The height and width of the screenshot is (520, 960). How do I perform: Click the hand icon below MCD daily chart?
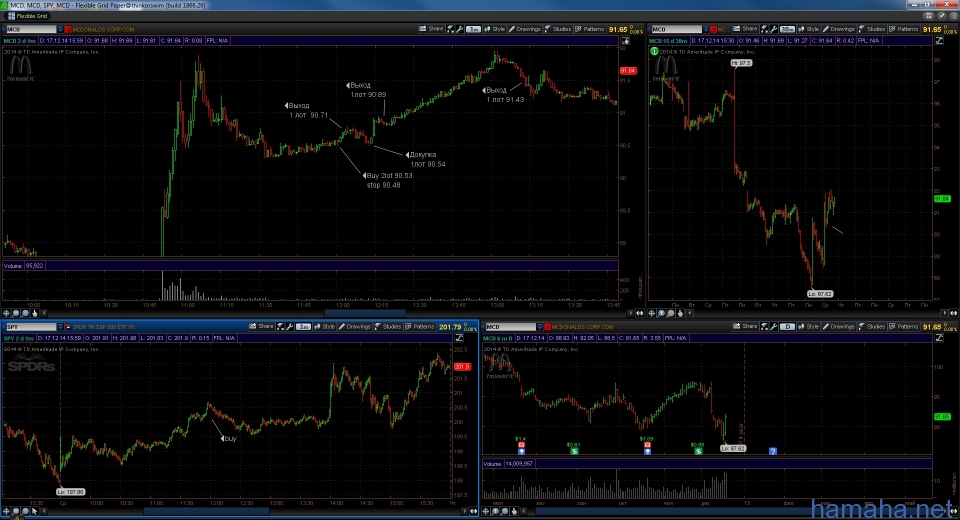pyautogui.click(x=514, y=511)
